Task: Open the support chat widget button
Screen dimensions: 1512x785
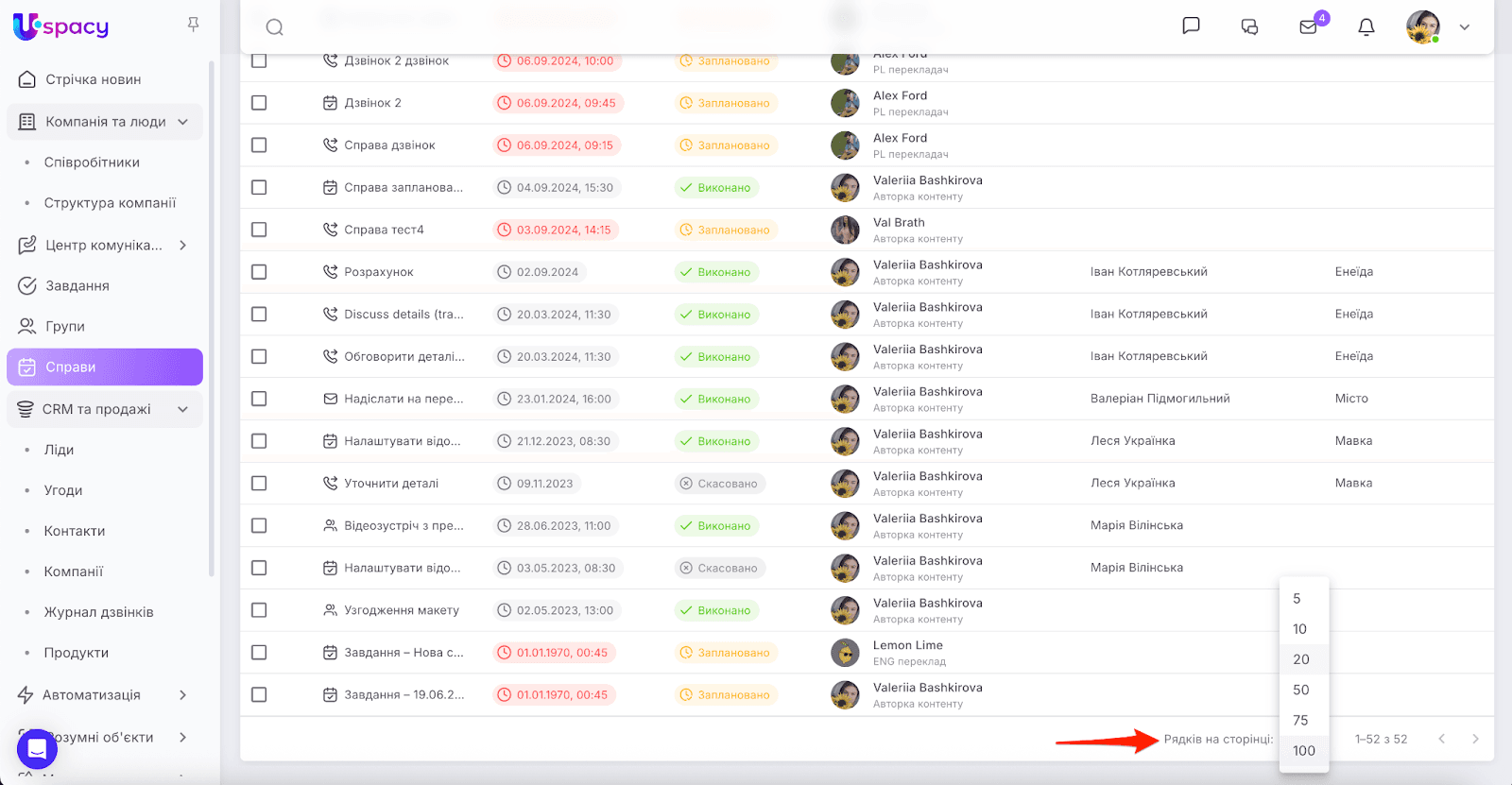Action: [37, 750]
